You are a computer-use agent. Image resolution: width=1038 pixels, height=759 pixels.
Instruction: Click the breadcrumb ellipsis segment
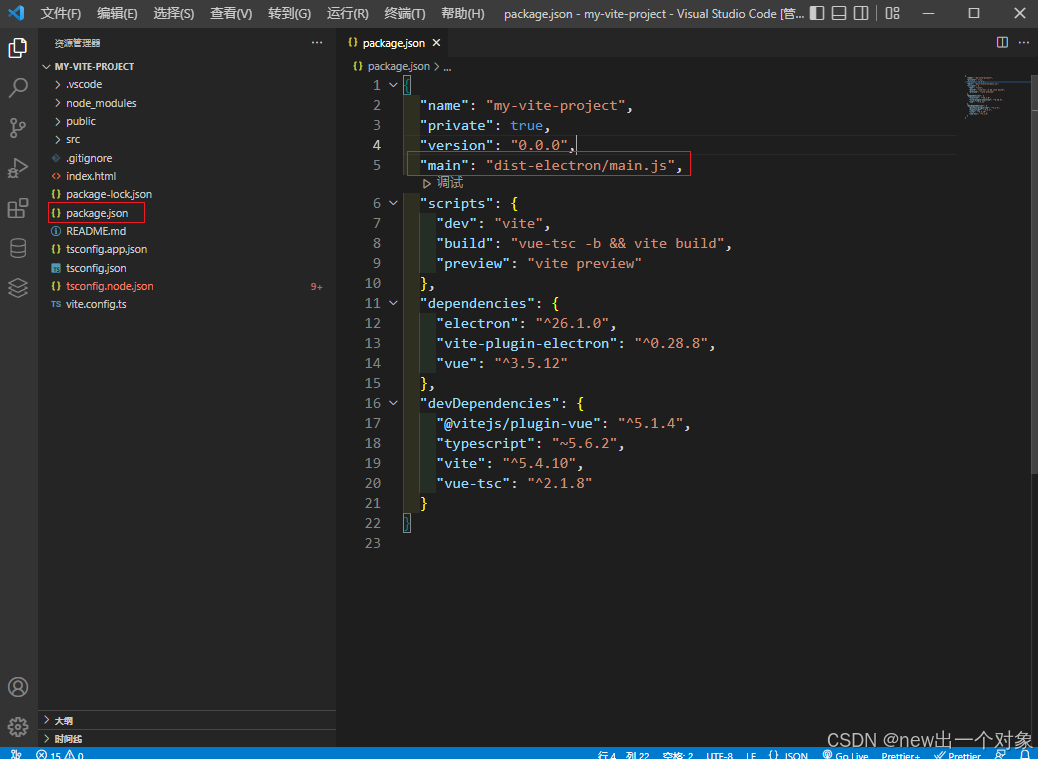point(448,67)
